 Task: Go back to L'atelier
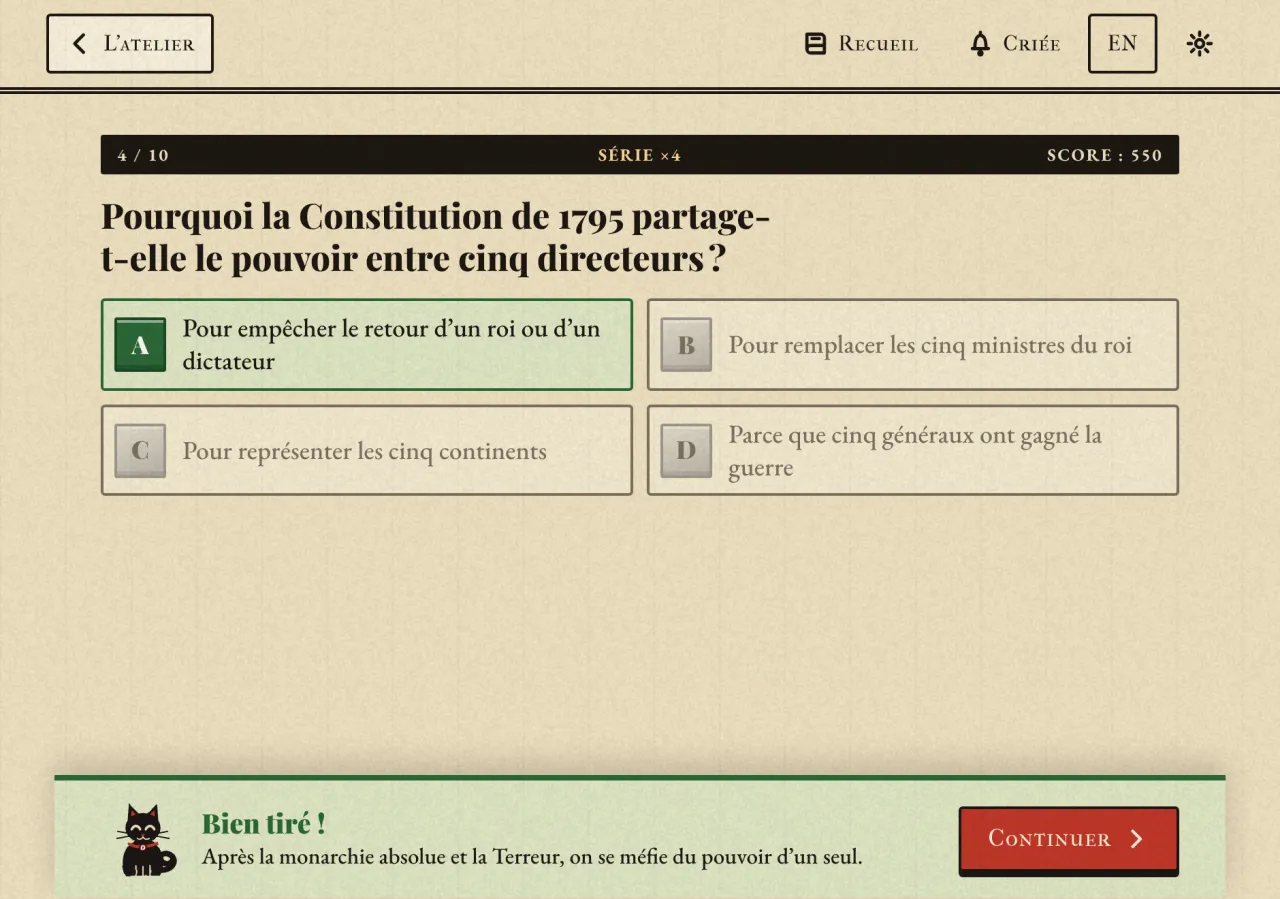pos(130,44)
